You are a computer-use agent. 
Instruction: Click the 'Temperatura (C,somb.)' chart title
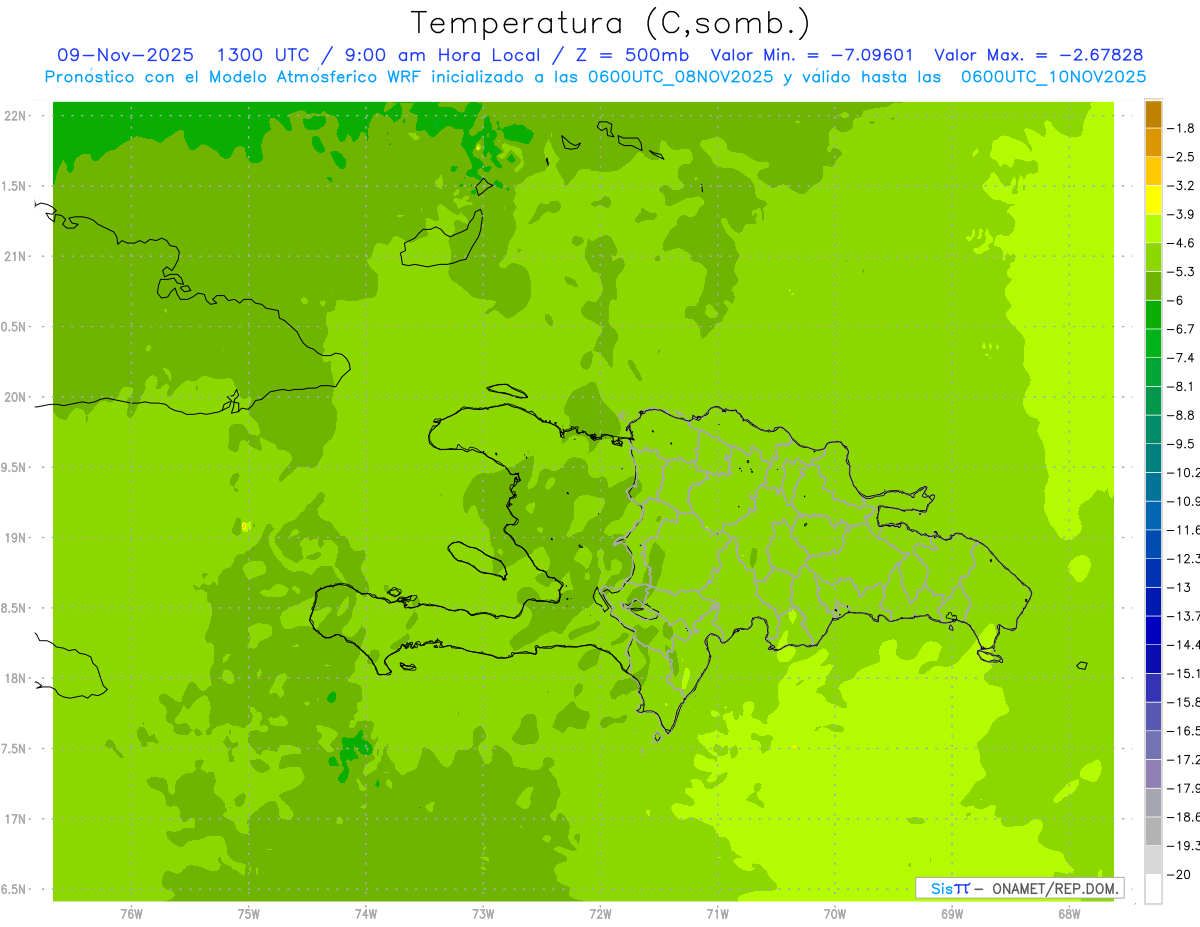[x=611, y=22]
